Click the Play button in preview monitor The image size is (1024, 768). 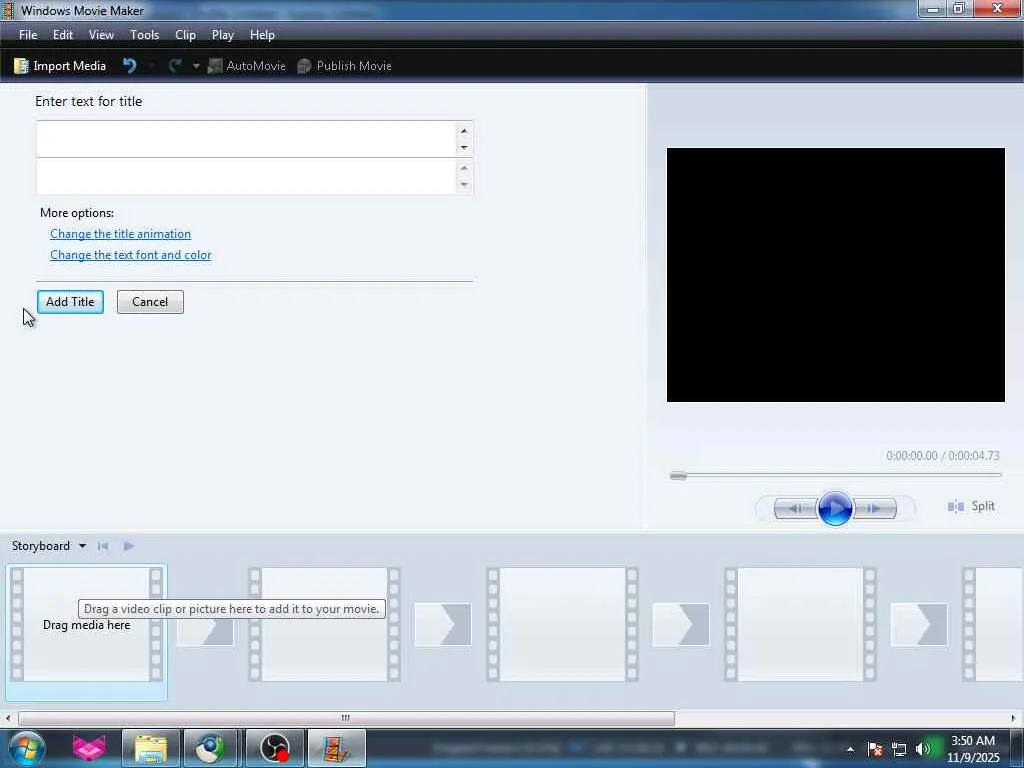click(835, 508)
